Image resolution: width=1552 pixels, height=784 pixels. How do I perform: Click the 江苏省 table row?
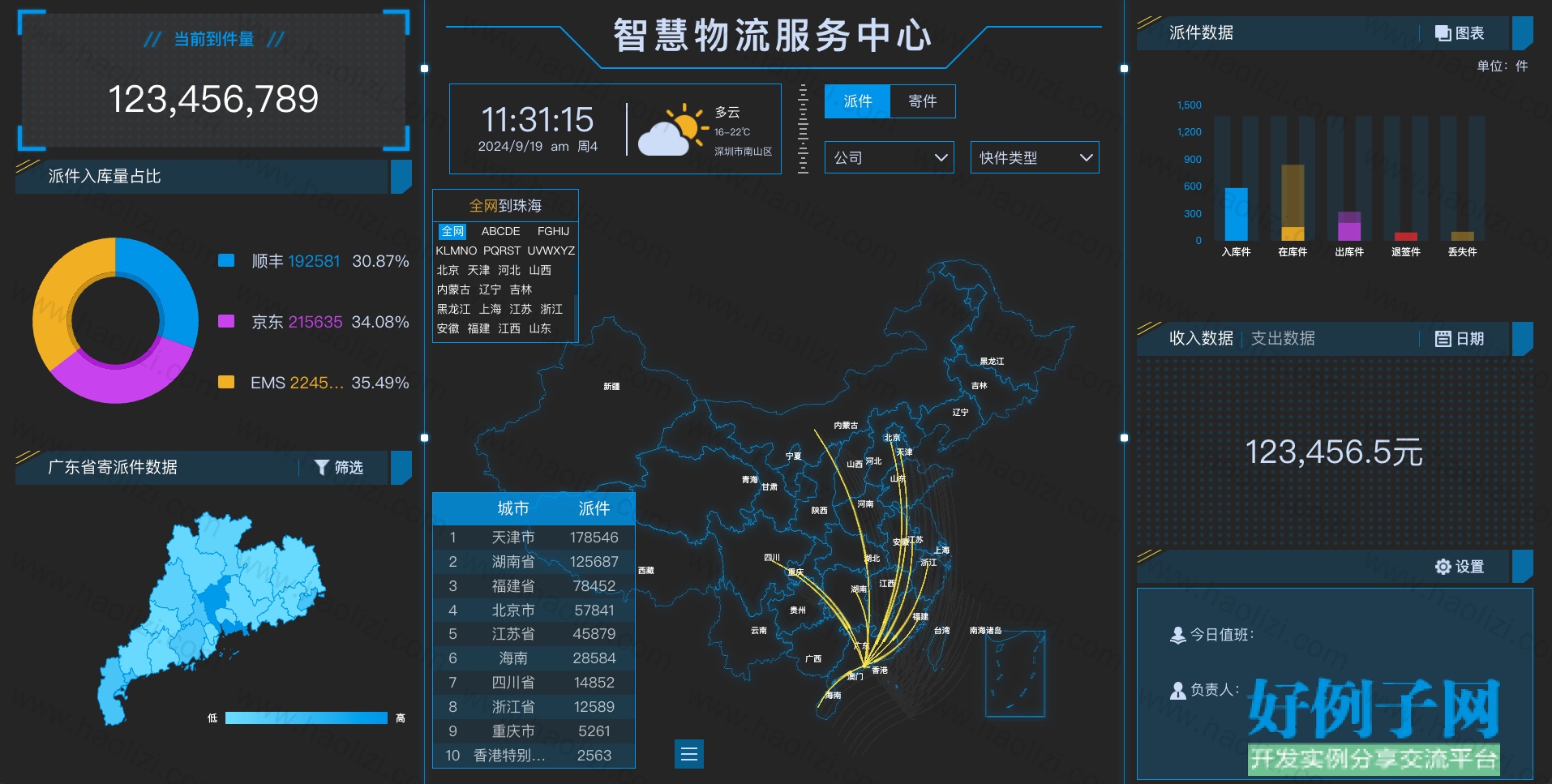tap(534, 634)
